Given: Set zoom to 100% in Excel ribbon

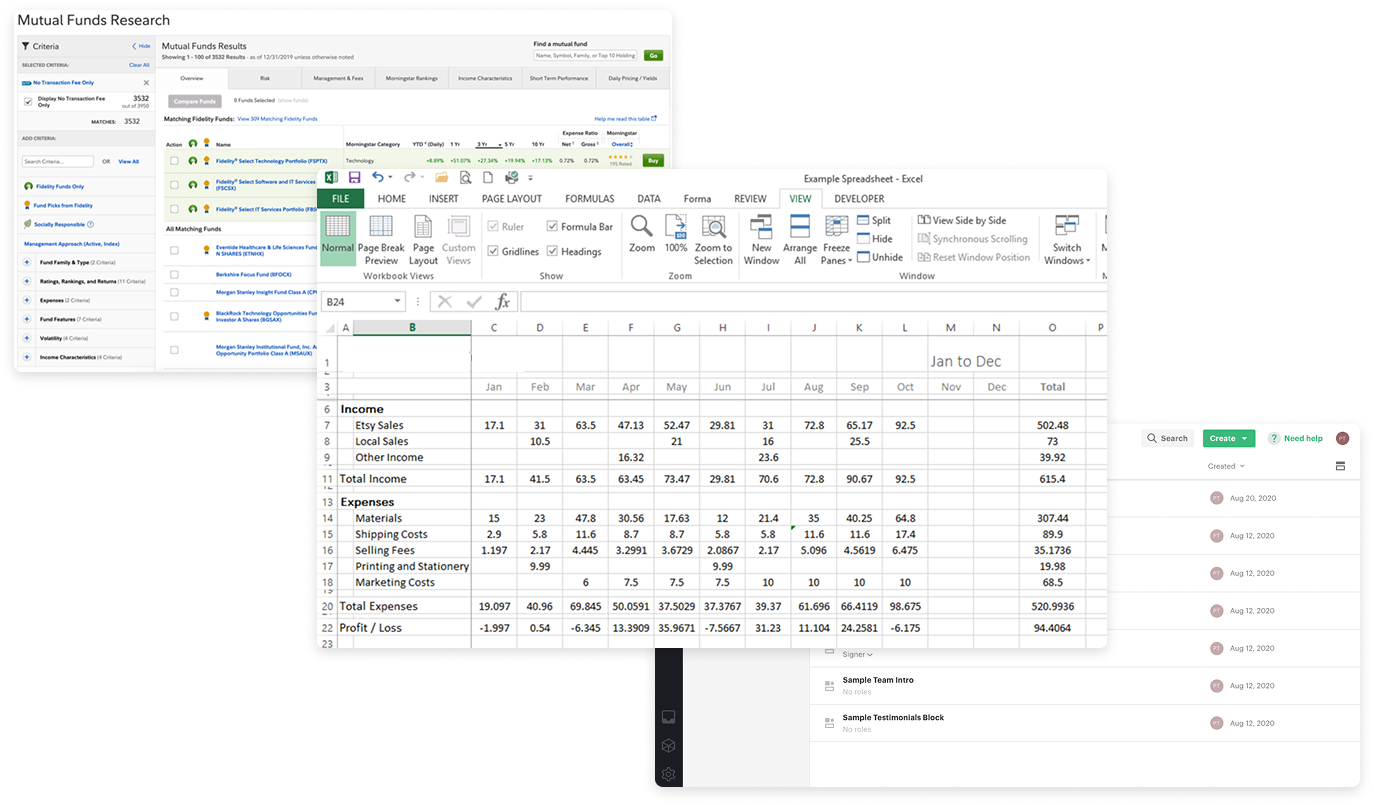Looking at the screenshot, I should coord(676,234).
